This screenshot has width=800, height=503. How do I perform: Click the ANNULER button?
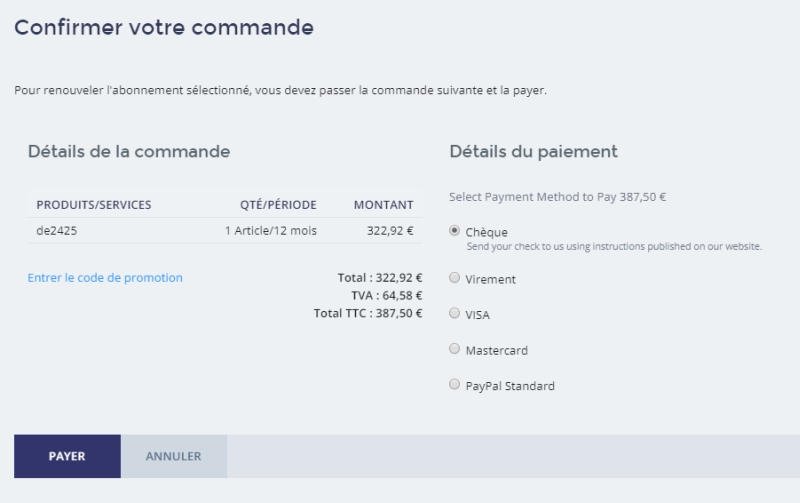174,456
